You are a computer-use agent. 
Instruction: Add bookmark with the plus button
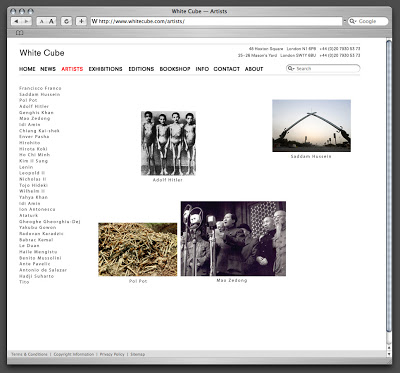[x=81, y=21]
